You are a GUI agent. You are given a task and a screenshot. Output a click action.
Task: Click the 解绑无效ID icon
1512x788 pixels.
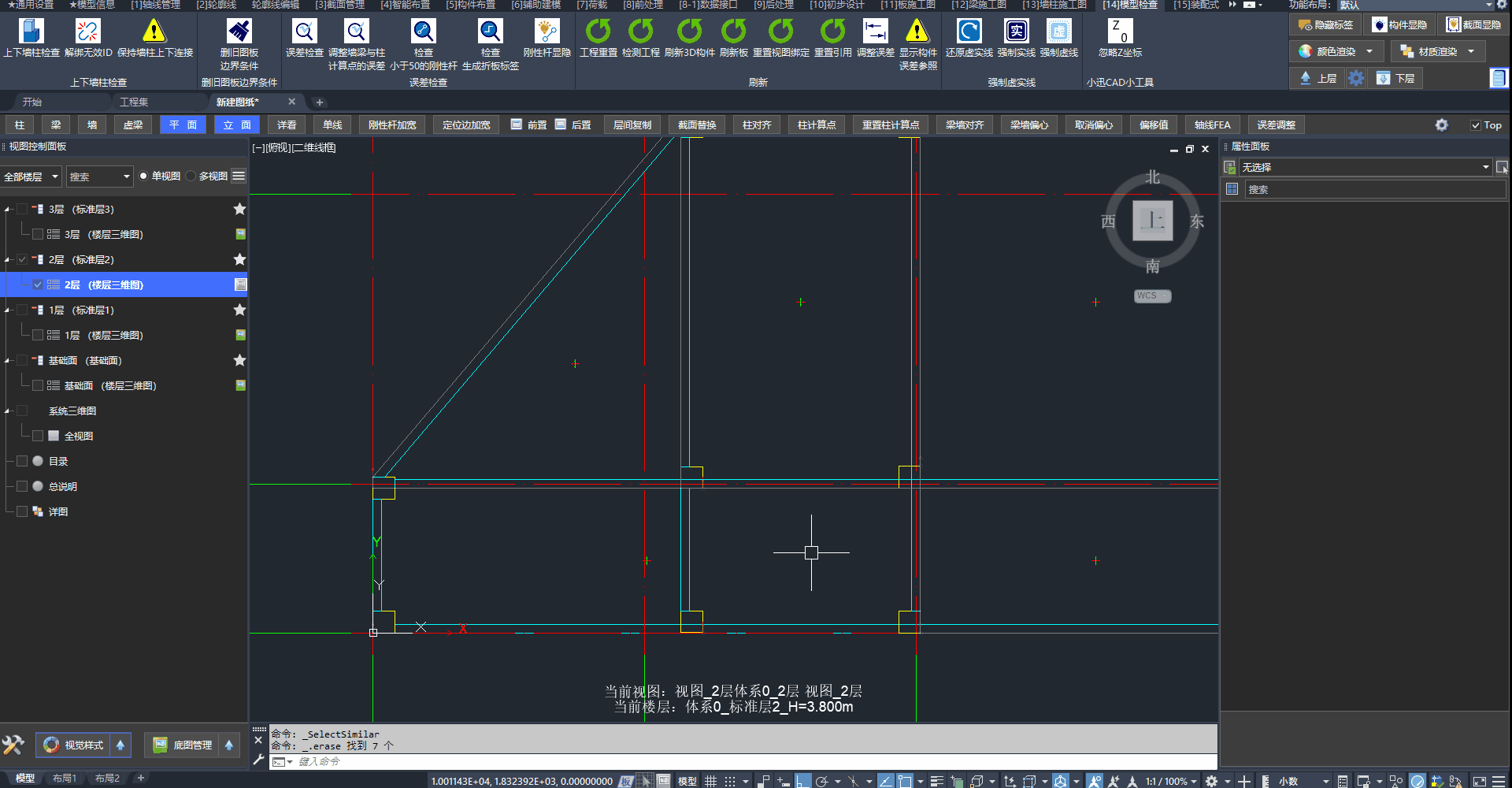(x=88, y=32)
